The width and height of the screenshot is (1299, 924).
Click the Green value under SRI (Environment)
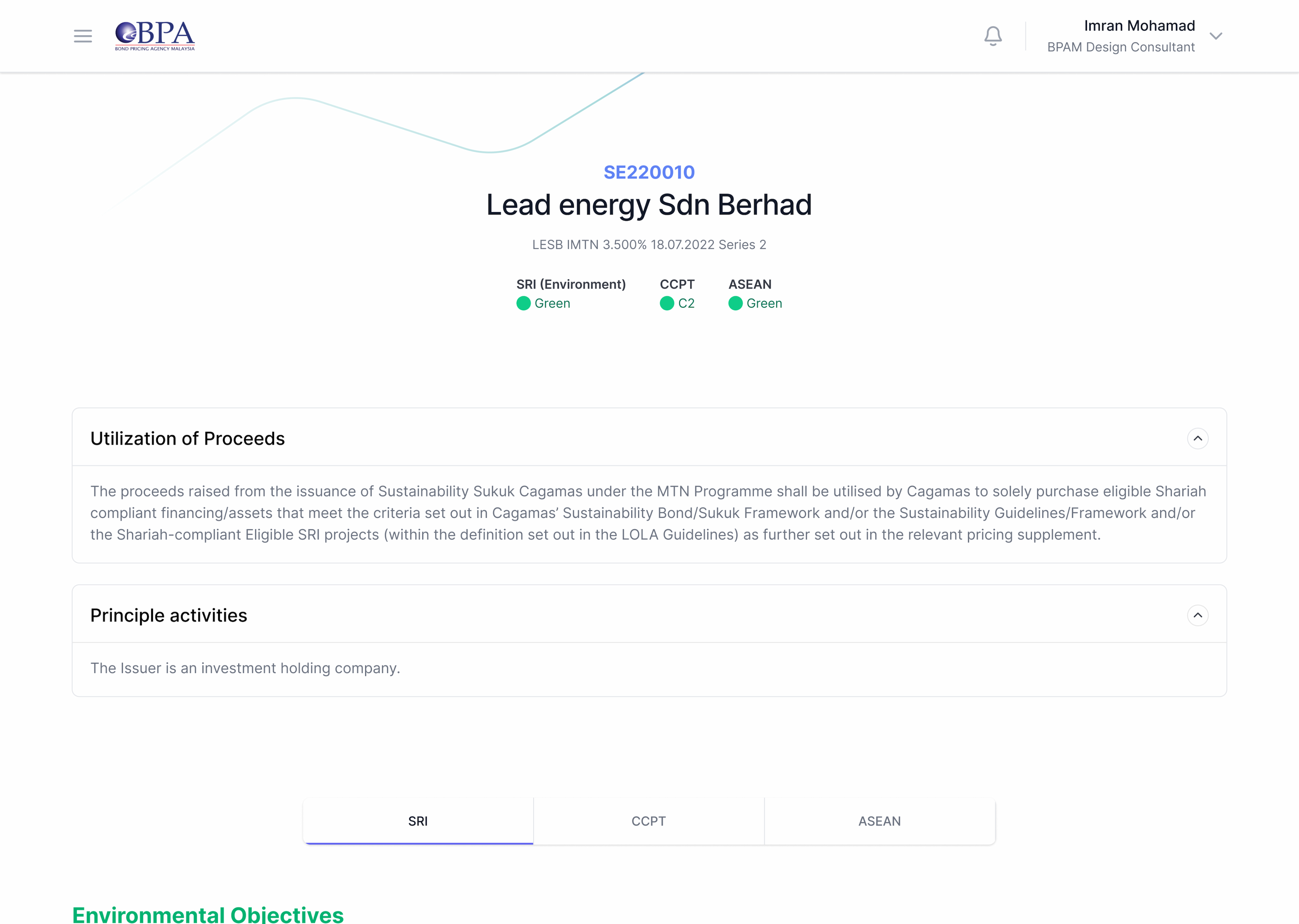(x=552, y=303)
